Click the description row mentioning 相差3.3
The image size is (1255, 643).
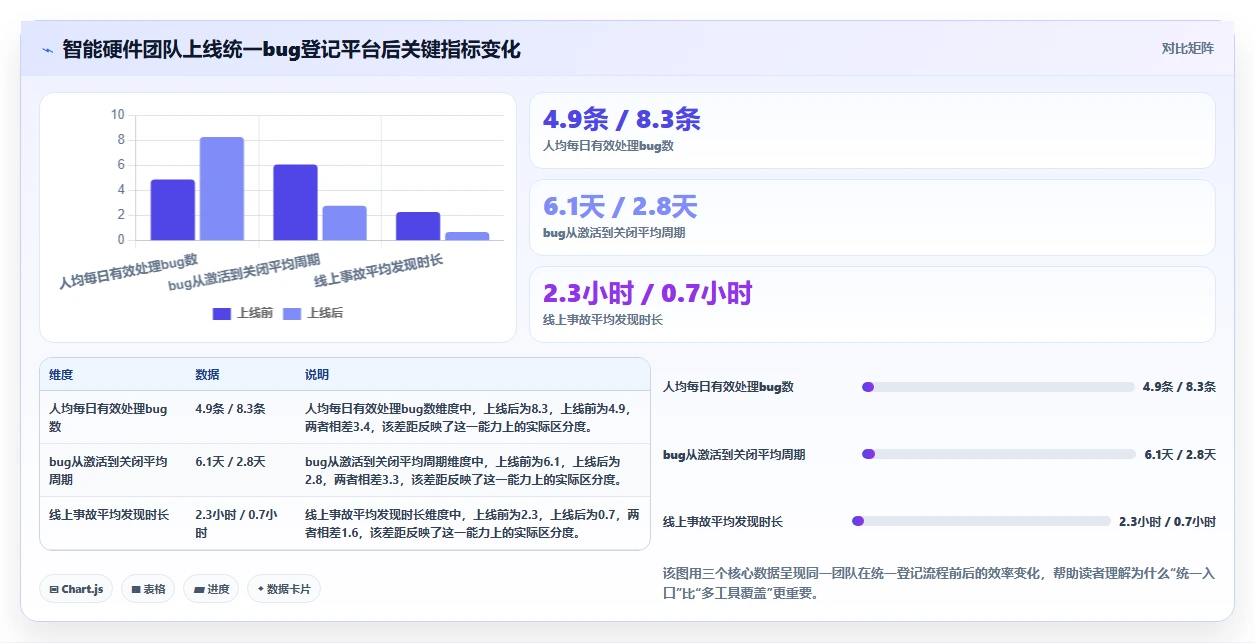coord(465,471)
